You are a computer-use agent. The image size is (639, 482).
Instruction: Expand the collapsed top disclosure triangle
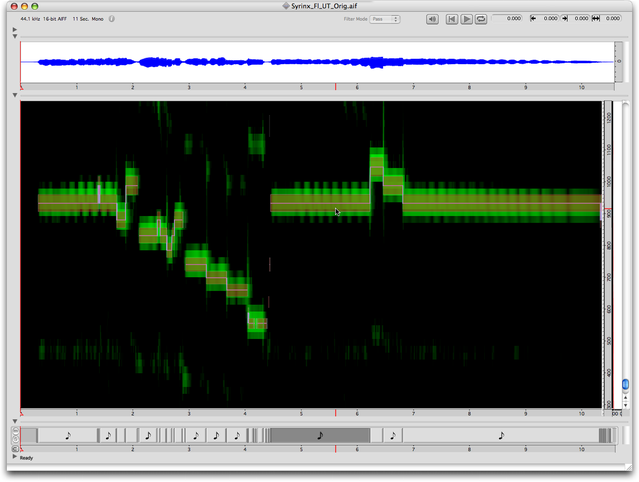[x=15, y=29]
